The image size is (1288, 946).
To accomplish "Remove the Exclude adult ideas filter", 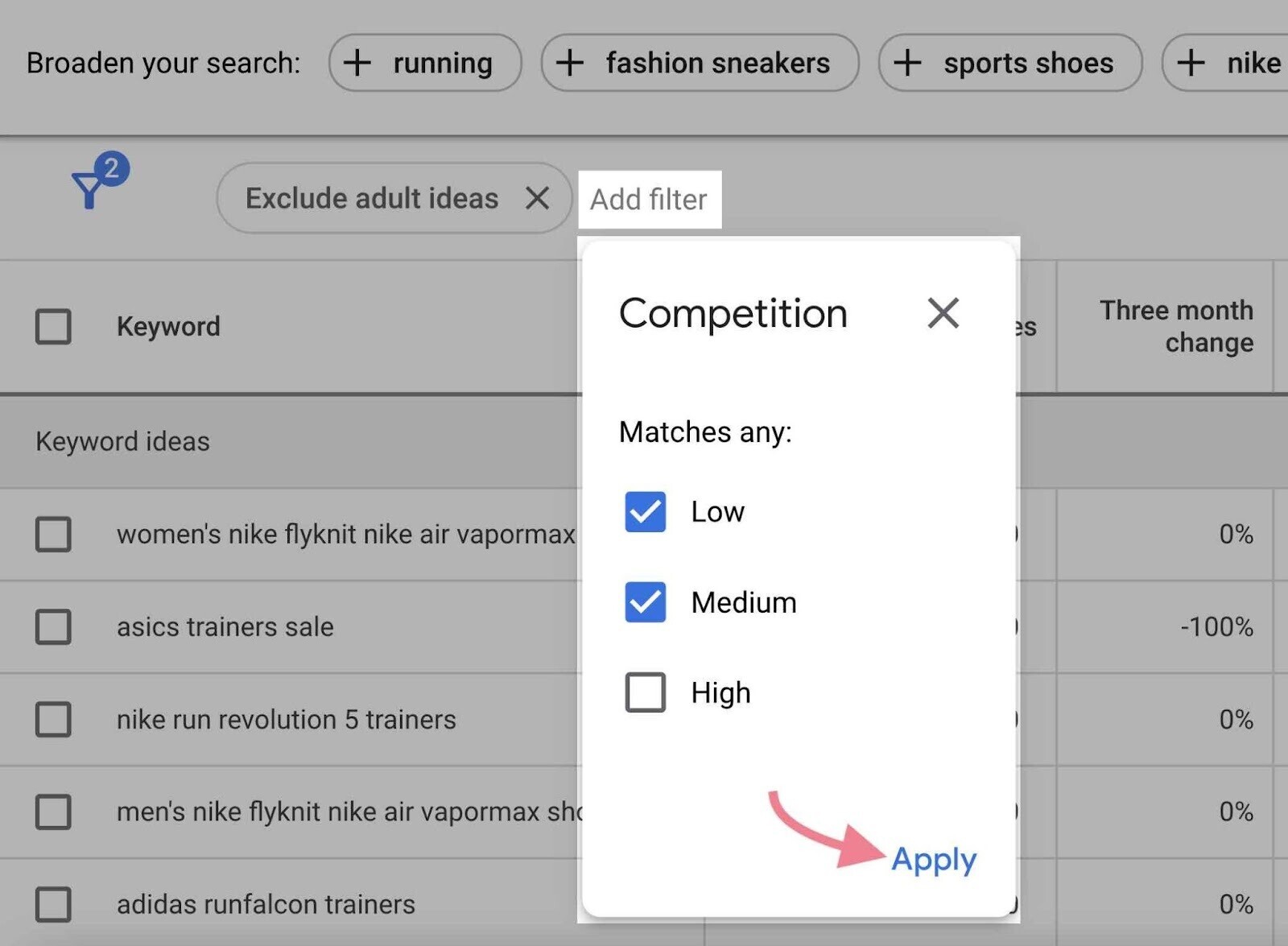I will [x=537, y=198].
